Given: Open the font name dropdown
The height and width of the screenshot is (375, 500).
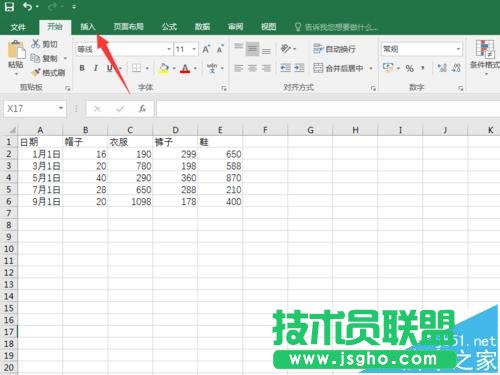Looking at the screenshot, I should point(169,49).
